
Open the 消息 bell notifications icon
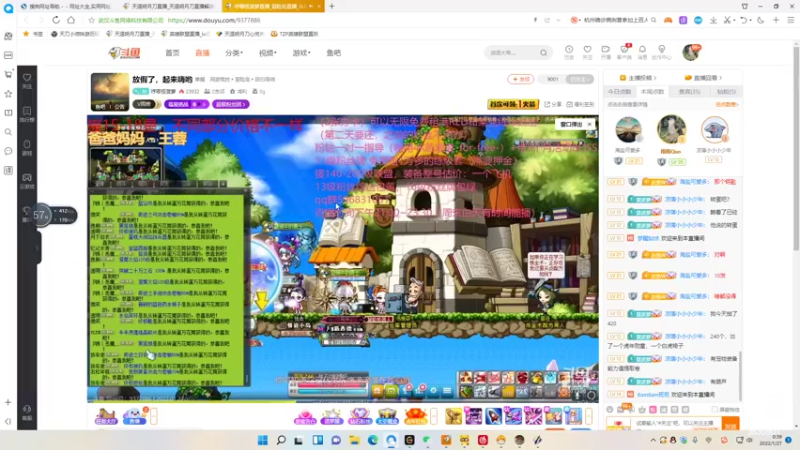(x=642, y=52)
